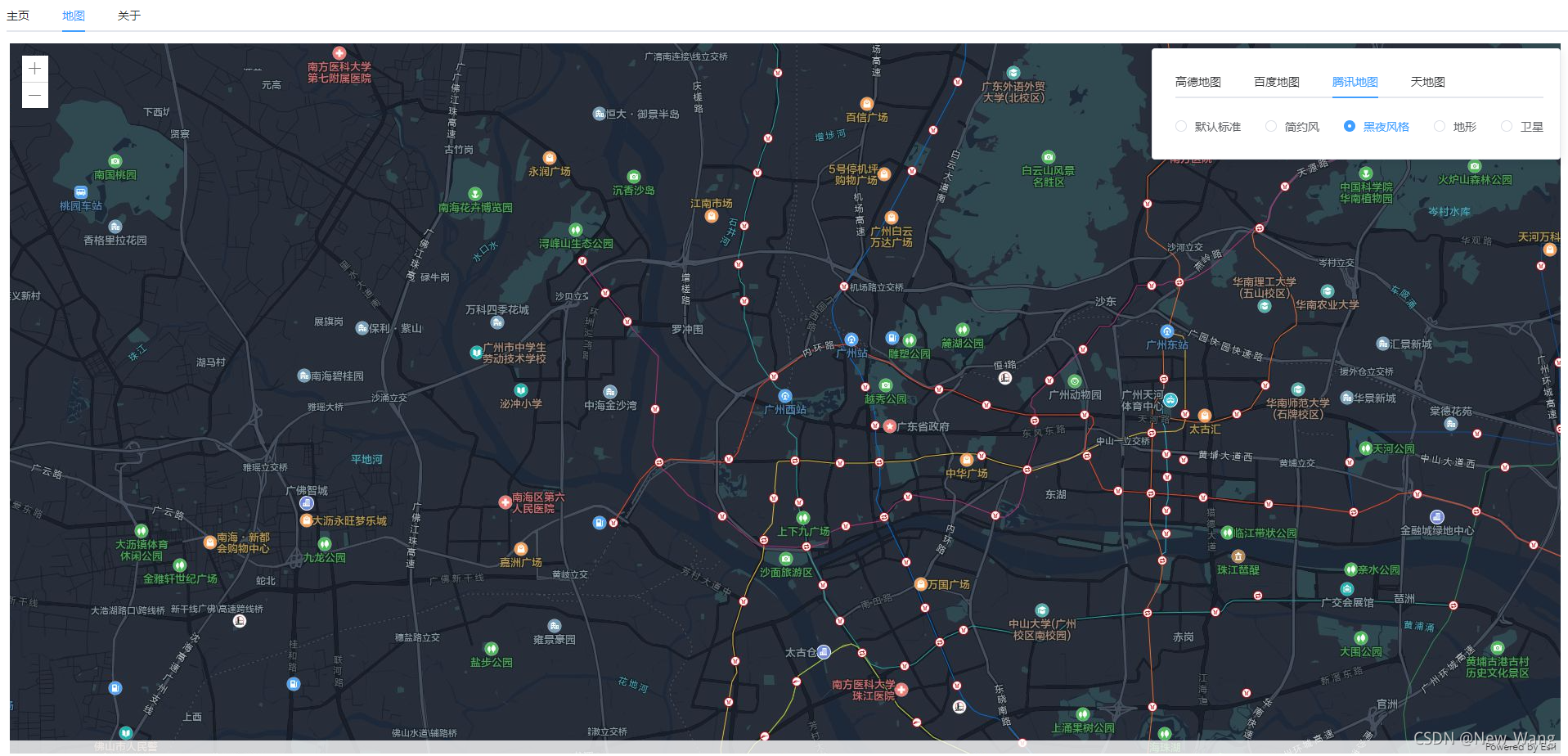This screenshot has height=756, width=1568.
Task: Click the 九龙公园 park marker
Action: coord(325,544)
